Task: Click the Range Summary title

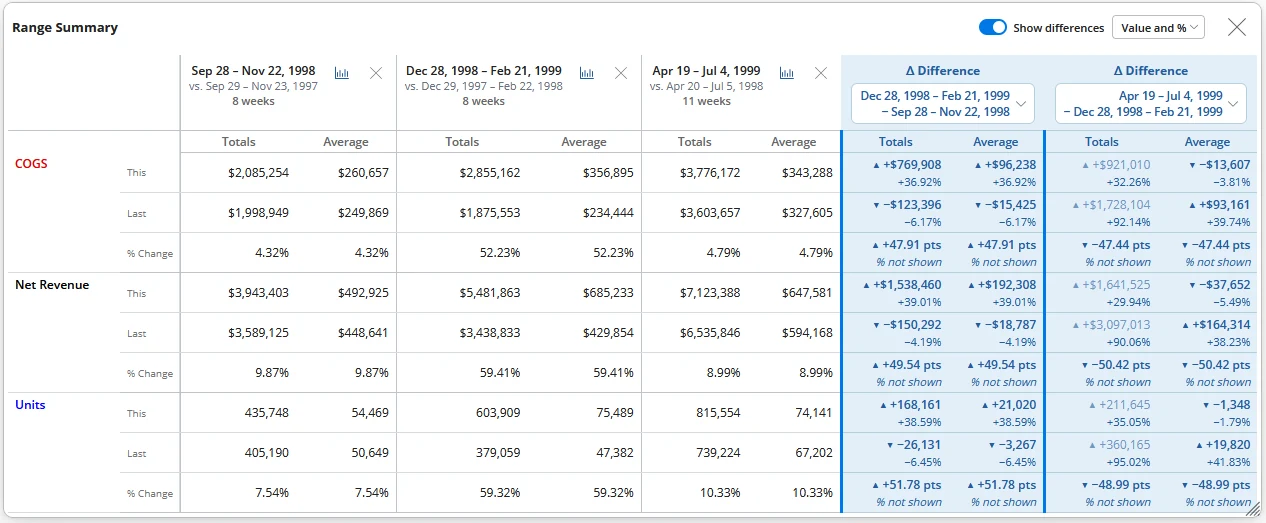Action: click(65, 28)
